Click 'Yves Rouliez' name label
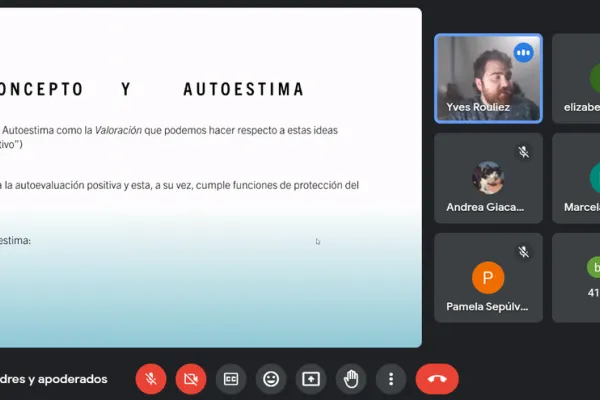 (478, 107)
